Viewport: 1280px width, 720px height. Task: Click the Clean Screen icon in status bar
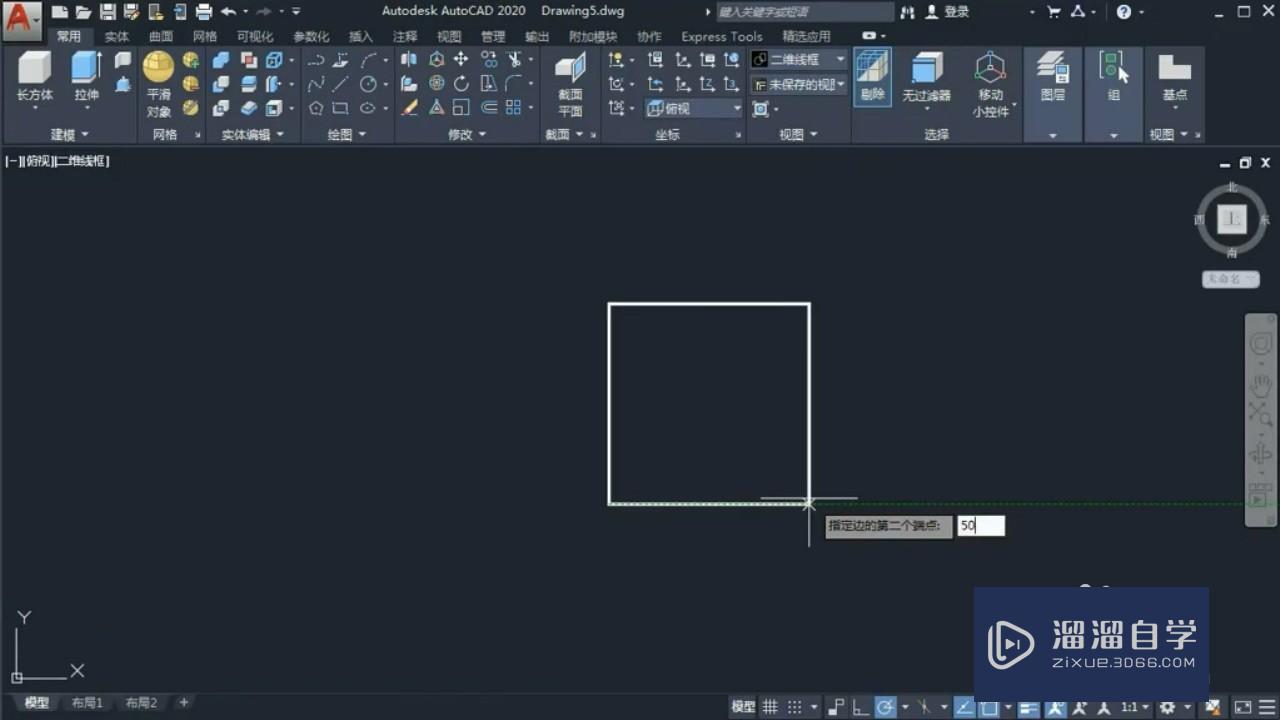[1241, 707]
